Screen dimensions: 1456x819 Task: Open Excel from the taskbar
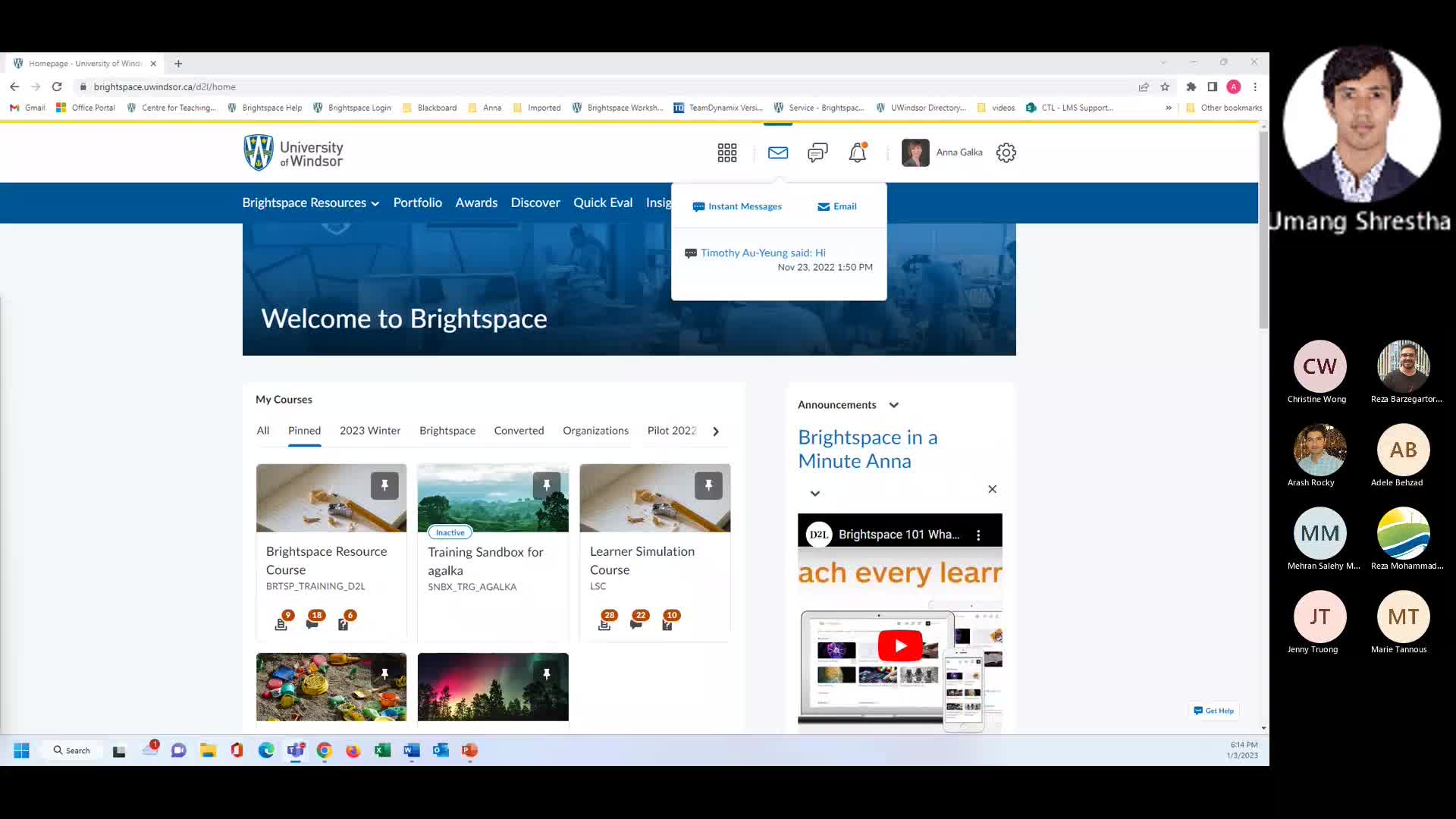(x=382, y=751)
